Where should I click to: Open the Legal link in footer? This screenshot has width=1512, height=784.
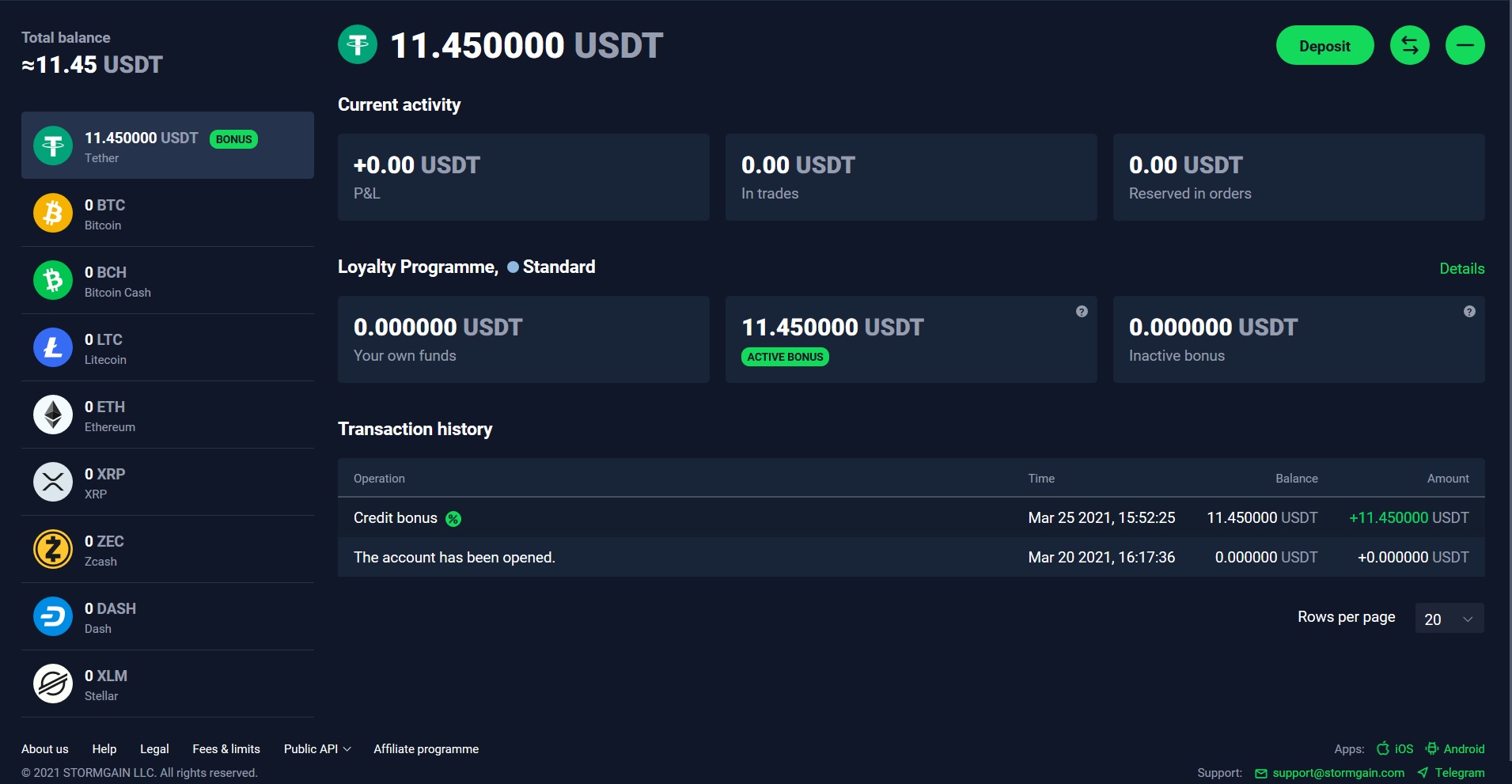pos(154,748)
